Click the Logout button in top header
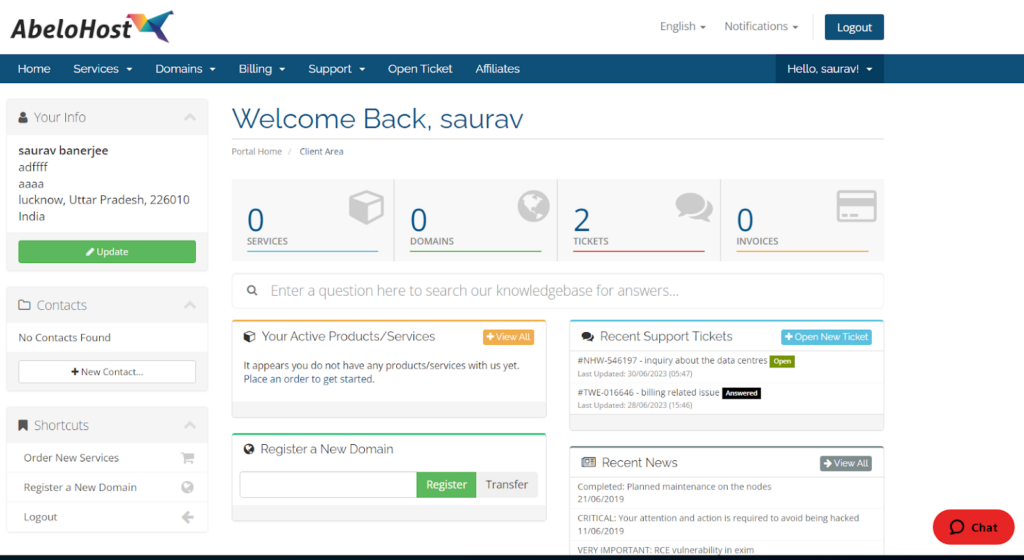This screenshot has width=1024, height=560. coord(854,27)
